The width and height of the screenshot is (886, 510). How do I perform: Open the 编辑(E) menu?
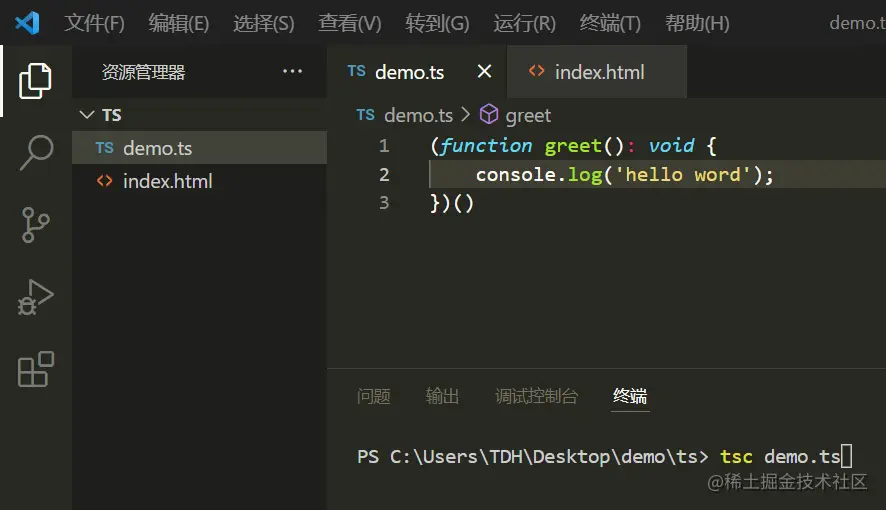[179, 23]
